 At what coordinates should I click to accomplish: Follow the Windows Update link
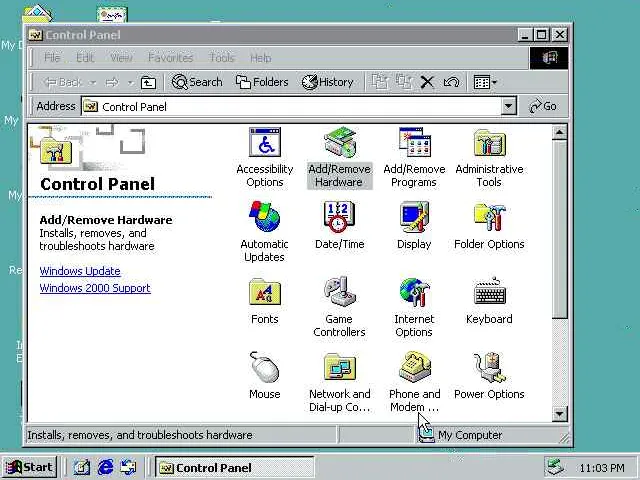[x=80, y=271]
